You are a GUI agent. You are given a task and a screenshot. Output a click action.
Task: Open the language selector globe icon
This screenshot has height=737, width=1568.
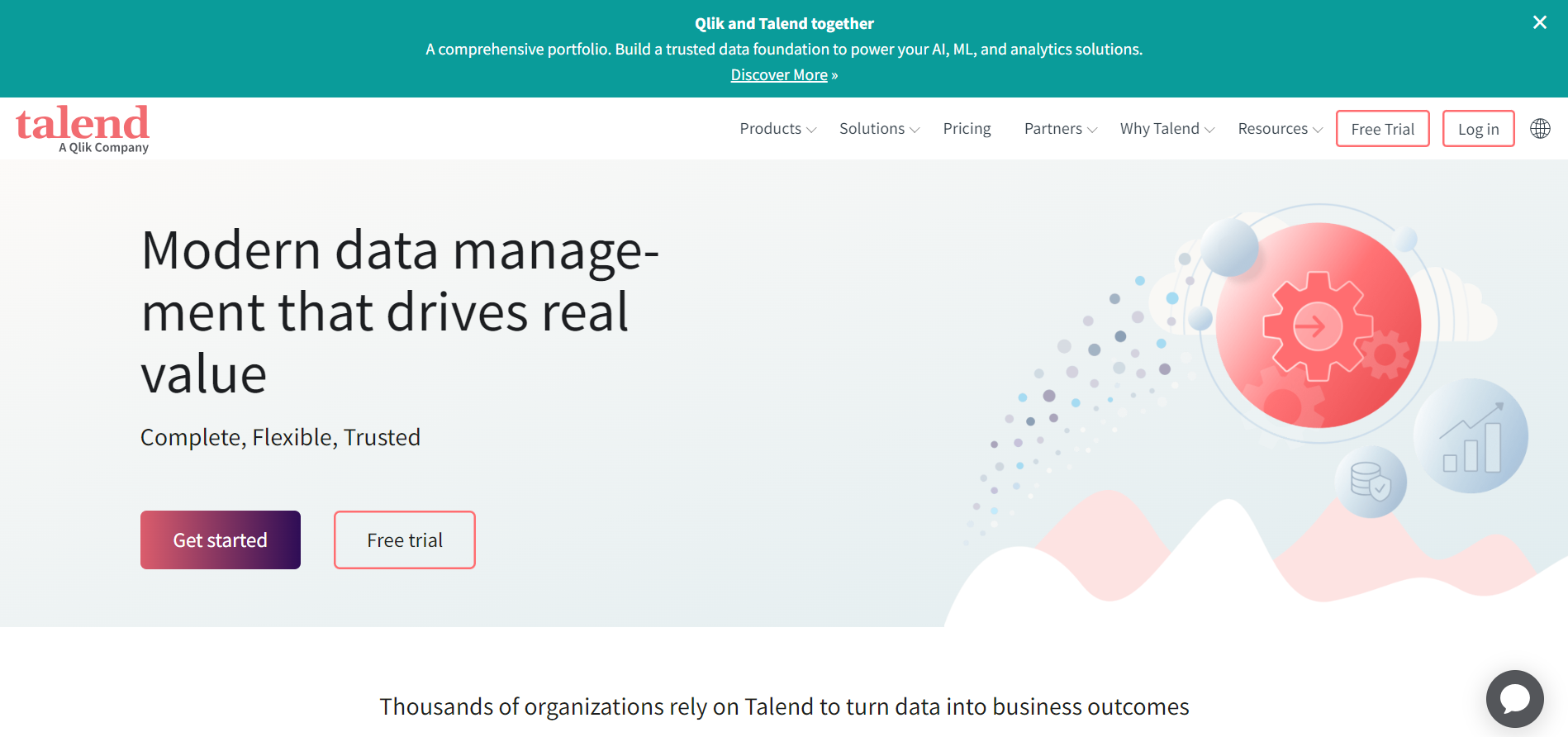pyautogui.click(x=1540, y=128)
